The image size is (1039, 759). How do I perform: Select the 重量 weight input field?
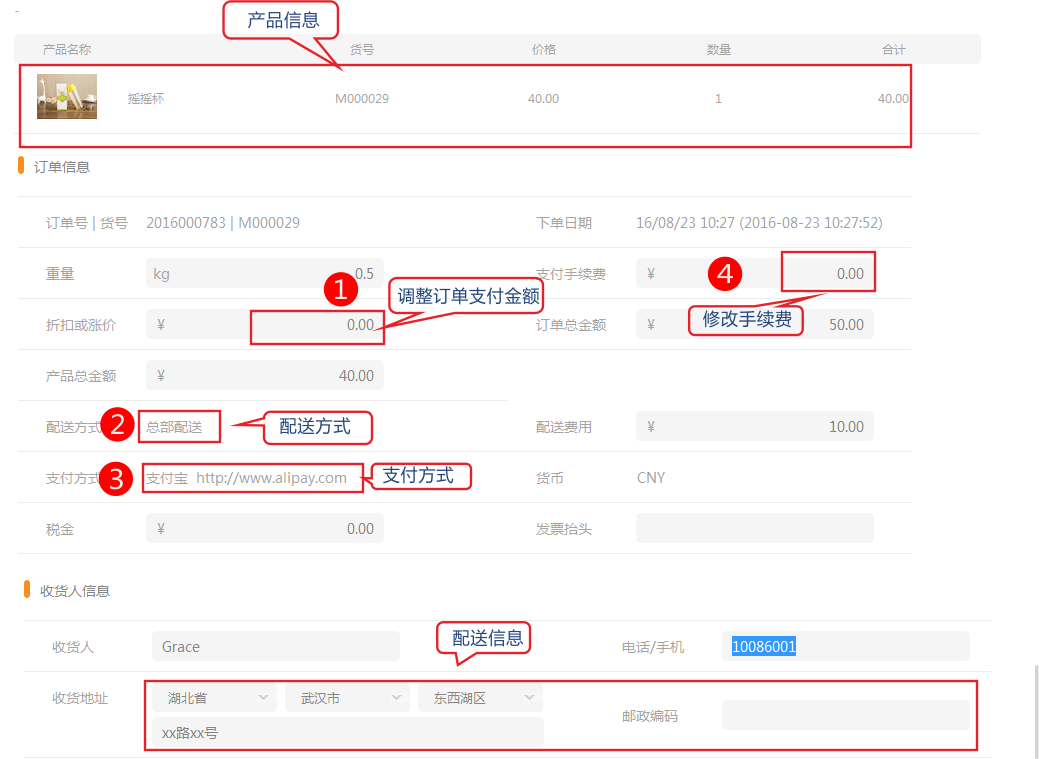click(264, 274)
